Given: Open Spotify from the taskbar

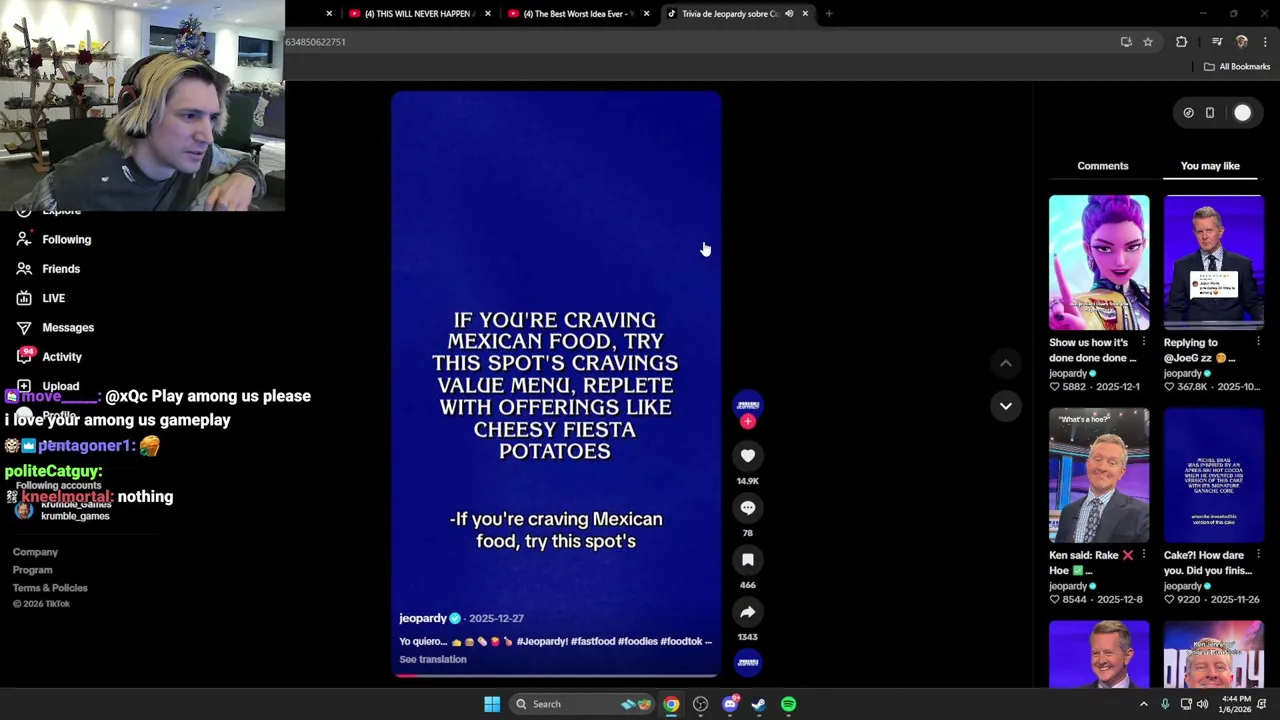Looking at the screenshot, I should click(788, 704).
